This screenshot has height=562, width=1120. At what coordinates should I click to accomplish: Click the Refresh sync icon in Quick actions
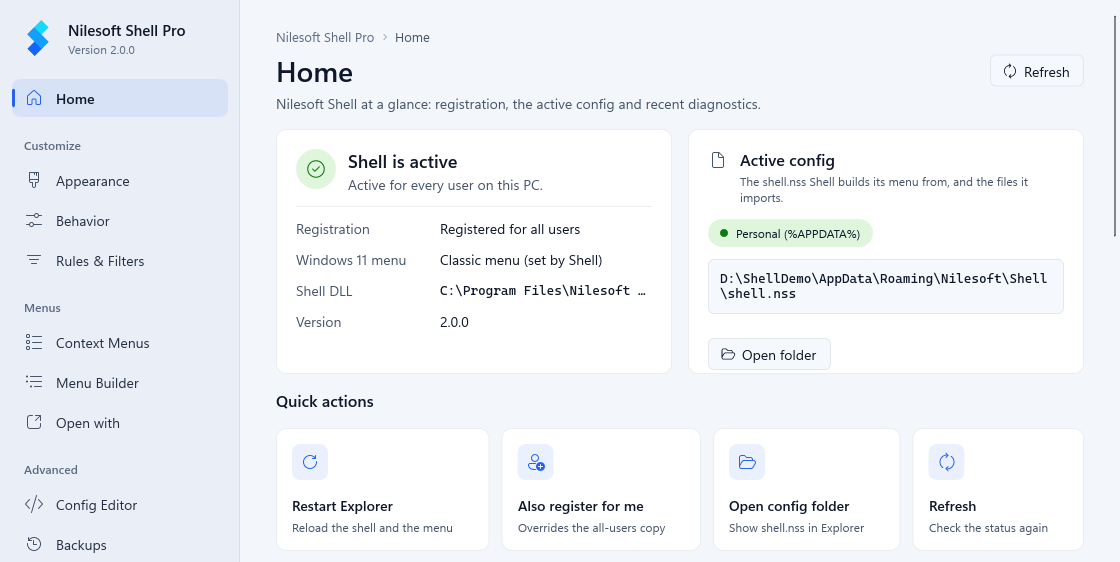click(946, 462)
